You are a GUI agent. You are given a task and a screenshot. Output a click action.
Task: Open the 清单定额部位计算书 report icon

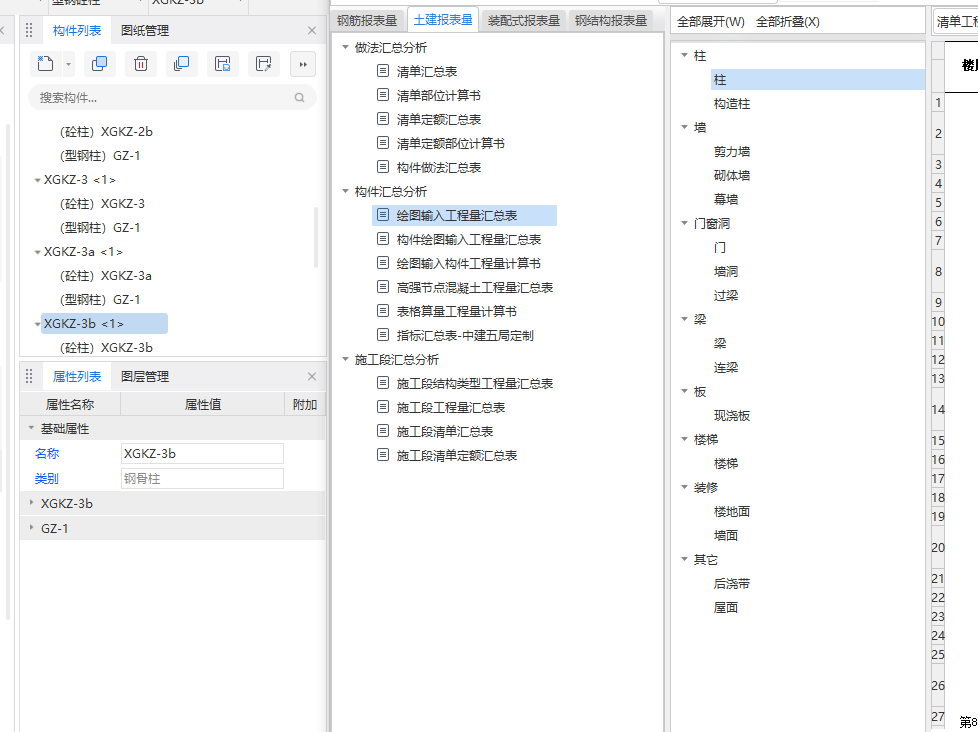383,143
